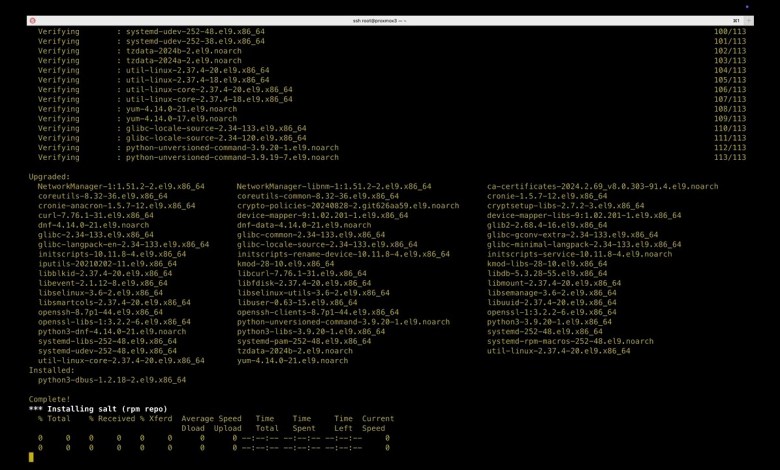
Task: Select 'initscripts-rename-device-10.11.8-4.el9.x86_64' package
Action: click(x=343, y=254)
